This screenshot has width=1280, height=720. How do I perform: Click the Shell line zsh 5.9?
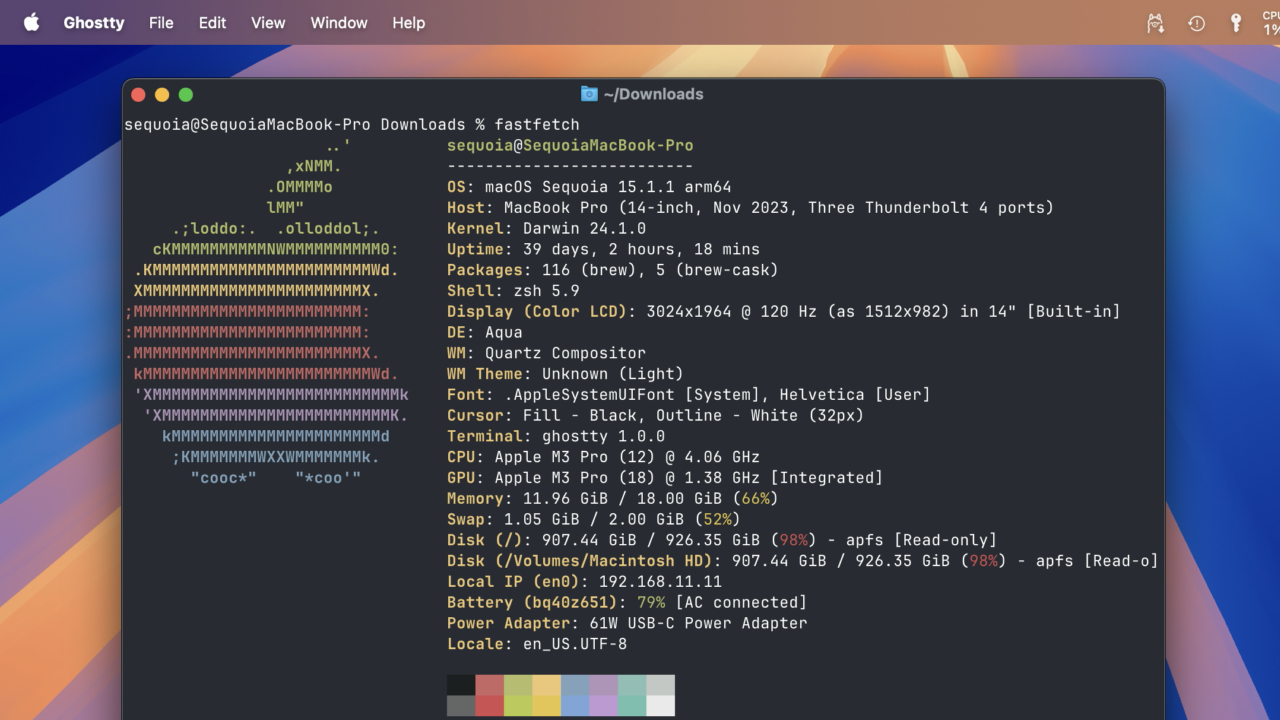(x=513, y=291)
